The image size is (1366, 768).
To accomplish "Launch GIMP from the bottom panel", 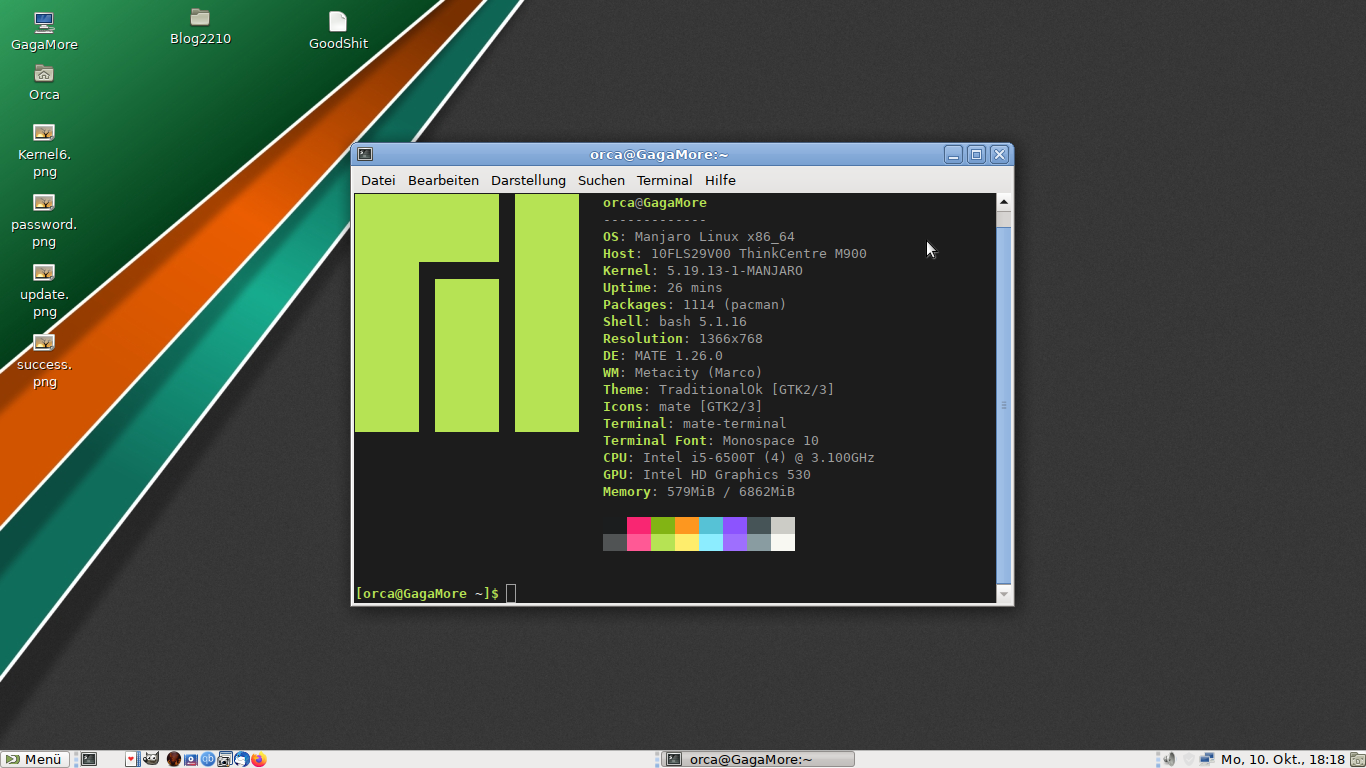I will coord(151,758).
